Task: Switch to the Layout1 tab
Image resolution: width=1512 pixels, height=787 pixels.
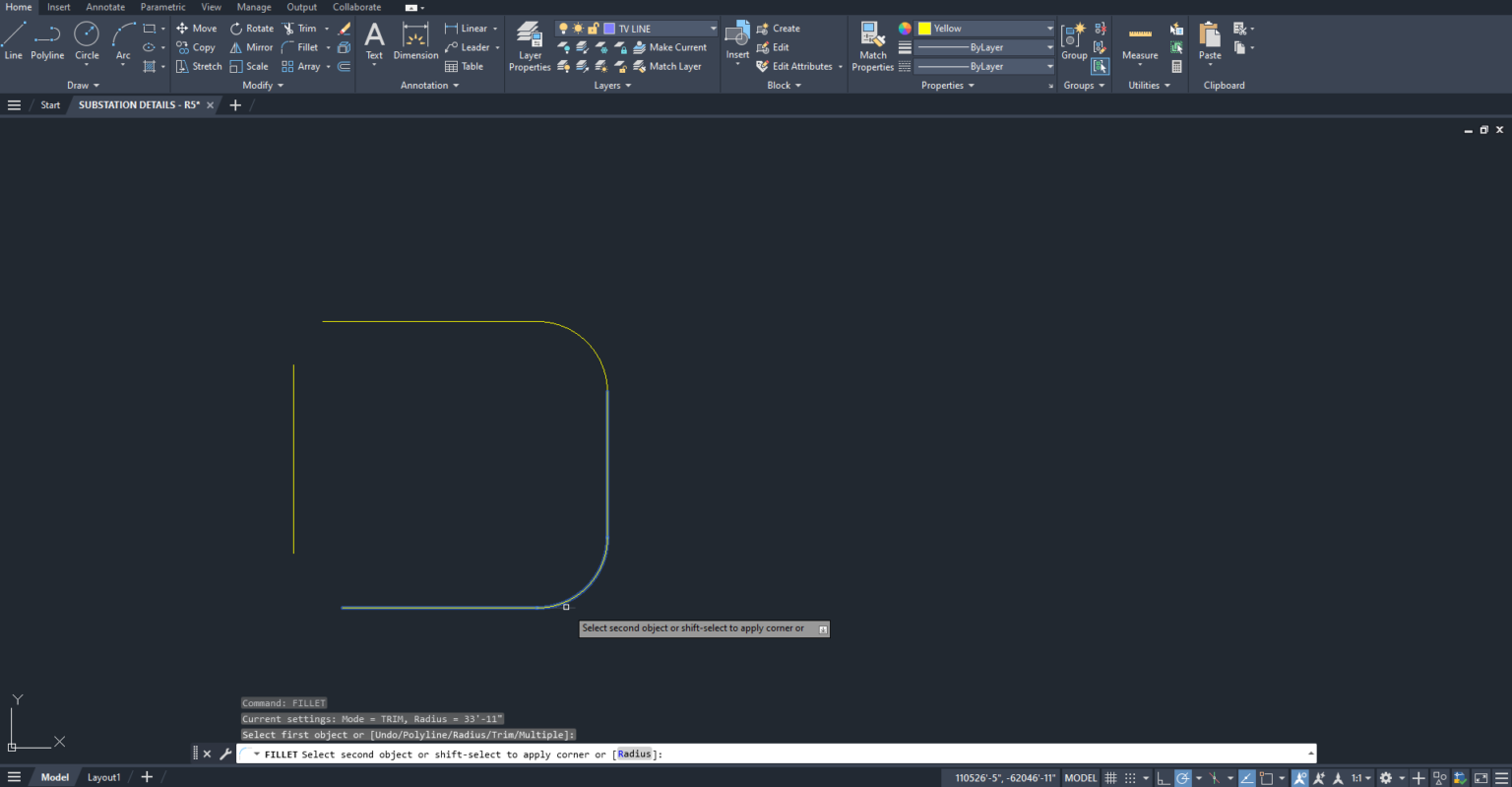Action: tap(103, 776)
